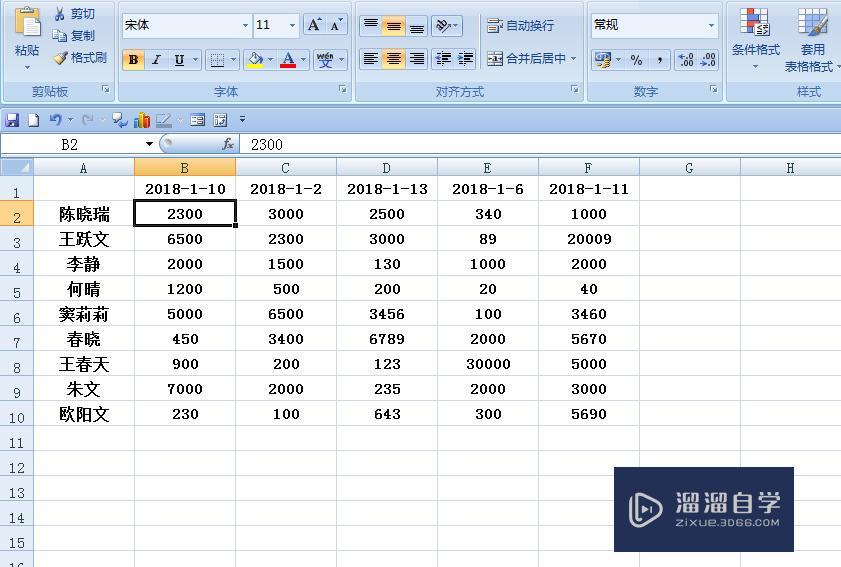841x567 pixels.
Task: Click the Save icon in quick access toolbar
Action: coord(12,120)
